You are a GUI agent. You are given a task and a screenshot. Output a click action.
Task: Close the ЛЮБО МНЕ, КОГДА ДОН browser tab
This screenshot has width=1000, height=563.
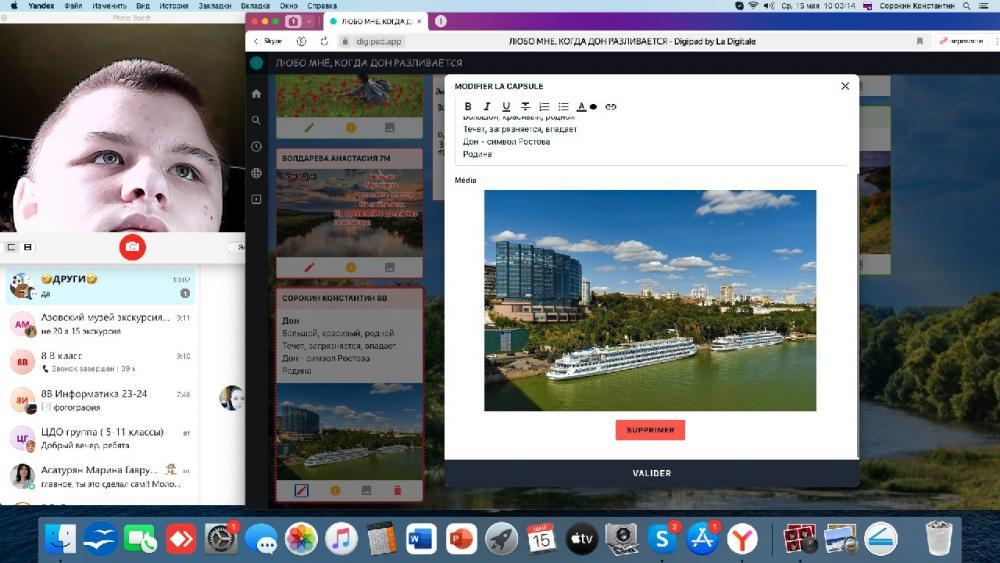click(419, 21)
